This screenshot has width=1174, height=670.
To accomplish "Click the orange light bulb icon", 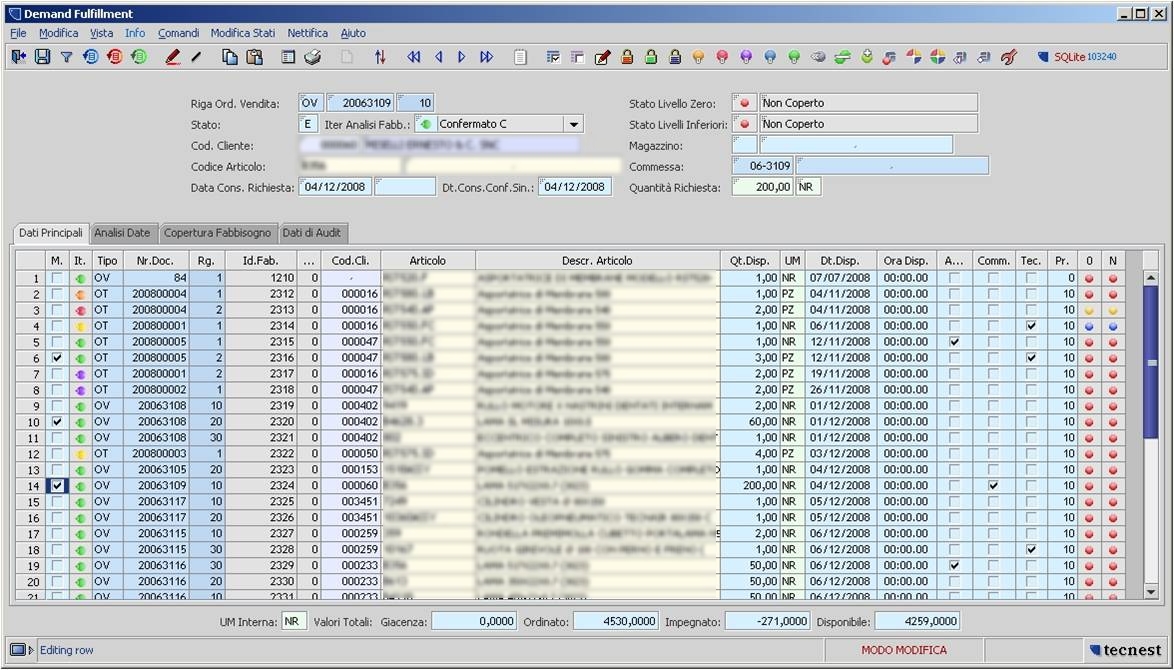I will click(699, 57).
